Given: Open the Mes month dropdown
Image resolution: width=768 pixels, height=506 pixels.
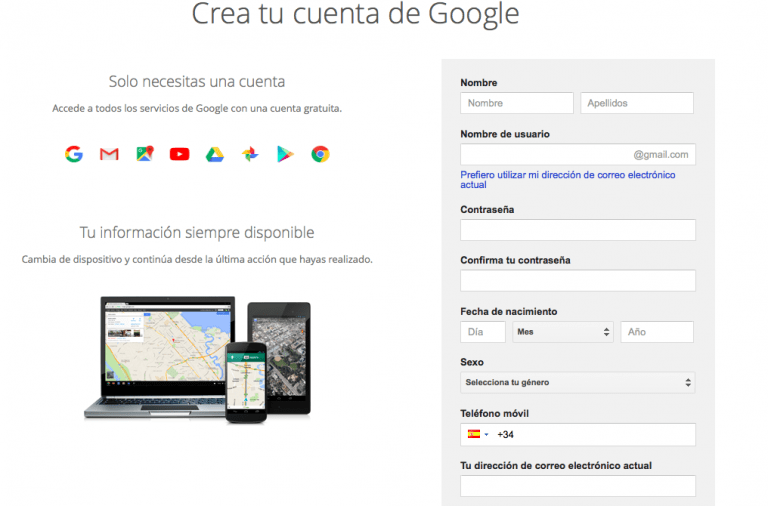Looking at the screenshot, I should (x=563, y=332).
